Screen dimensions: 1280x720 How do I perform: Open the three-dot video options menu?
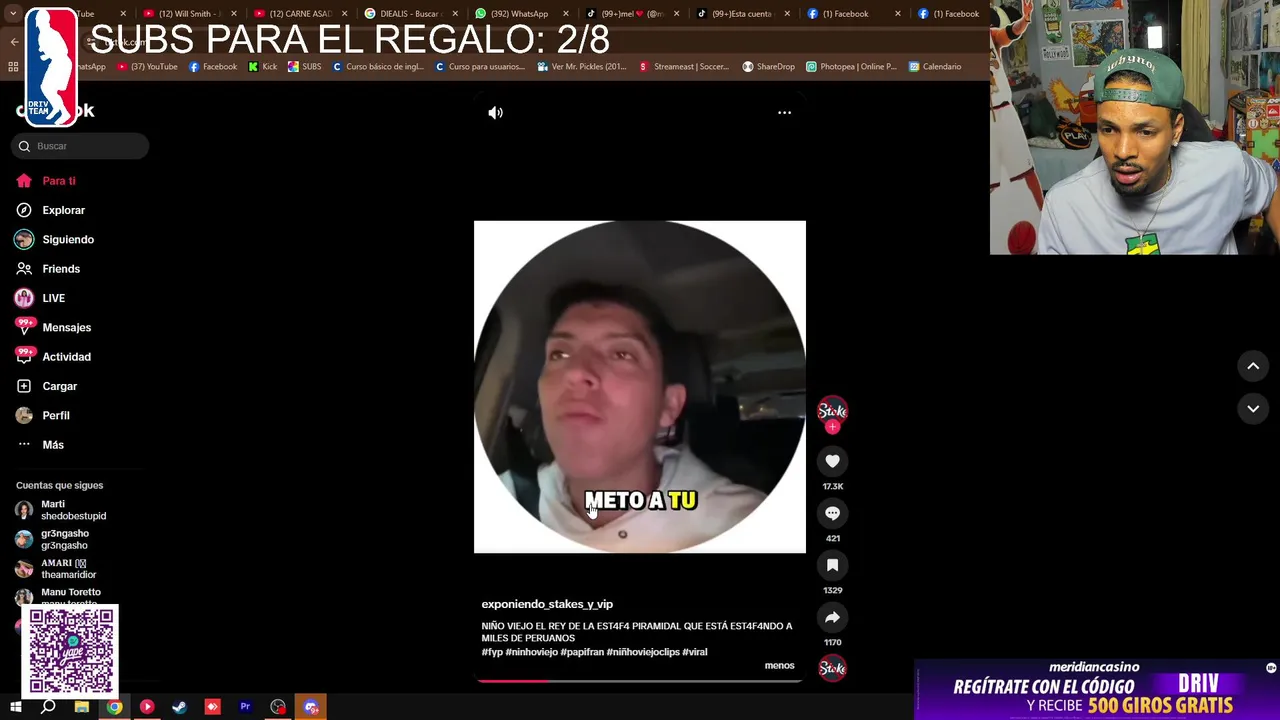(x=784, y=113)
